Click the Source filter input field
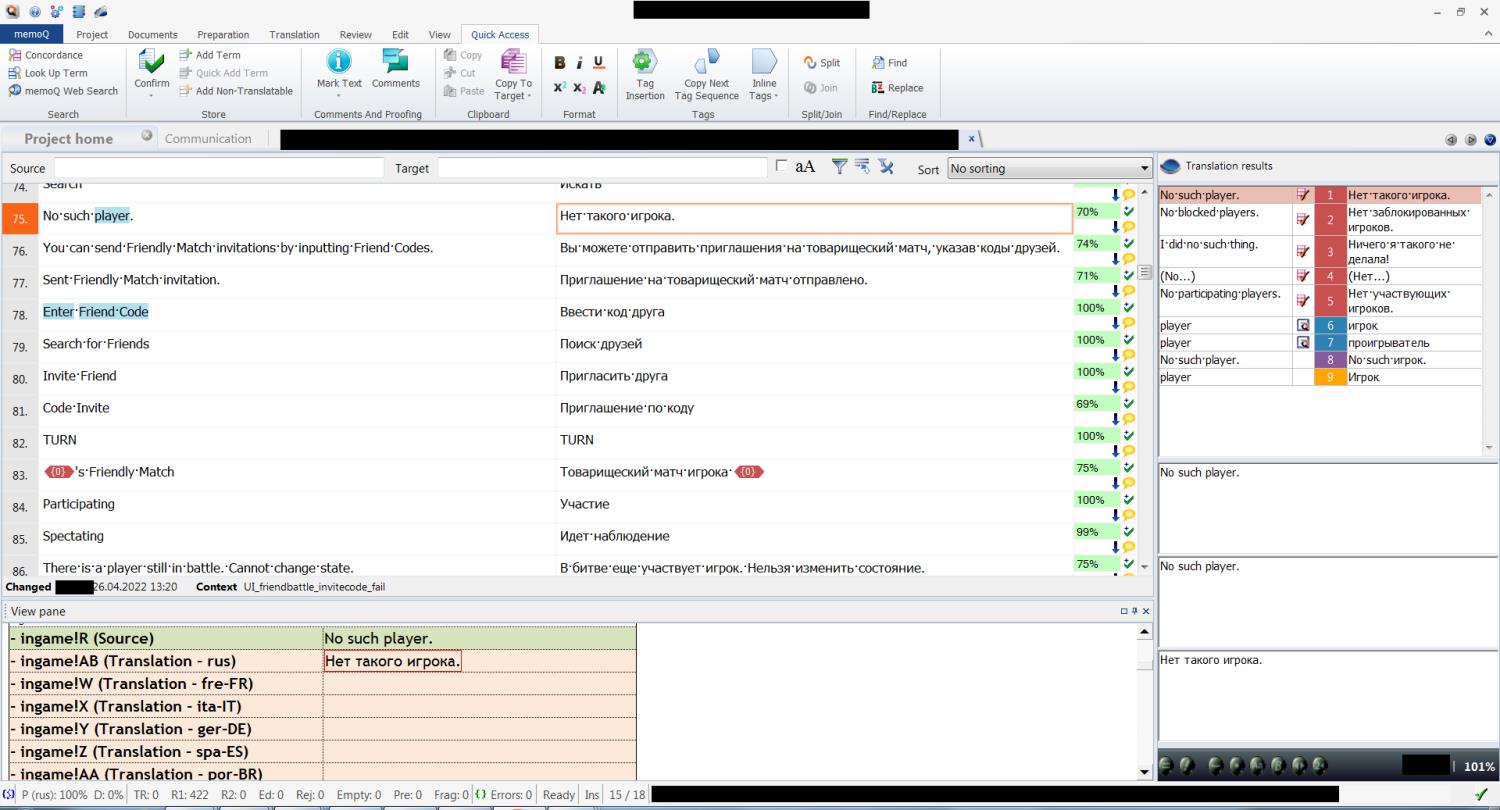The height and width of the screenshot is (810, 1500). (218, 168)
